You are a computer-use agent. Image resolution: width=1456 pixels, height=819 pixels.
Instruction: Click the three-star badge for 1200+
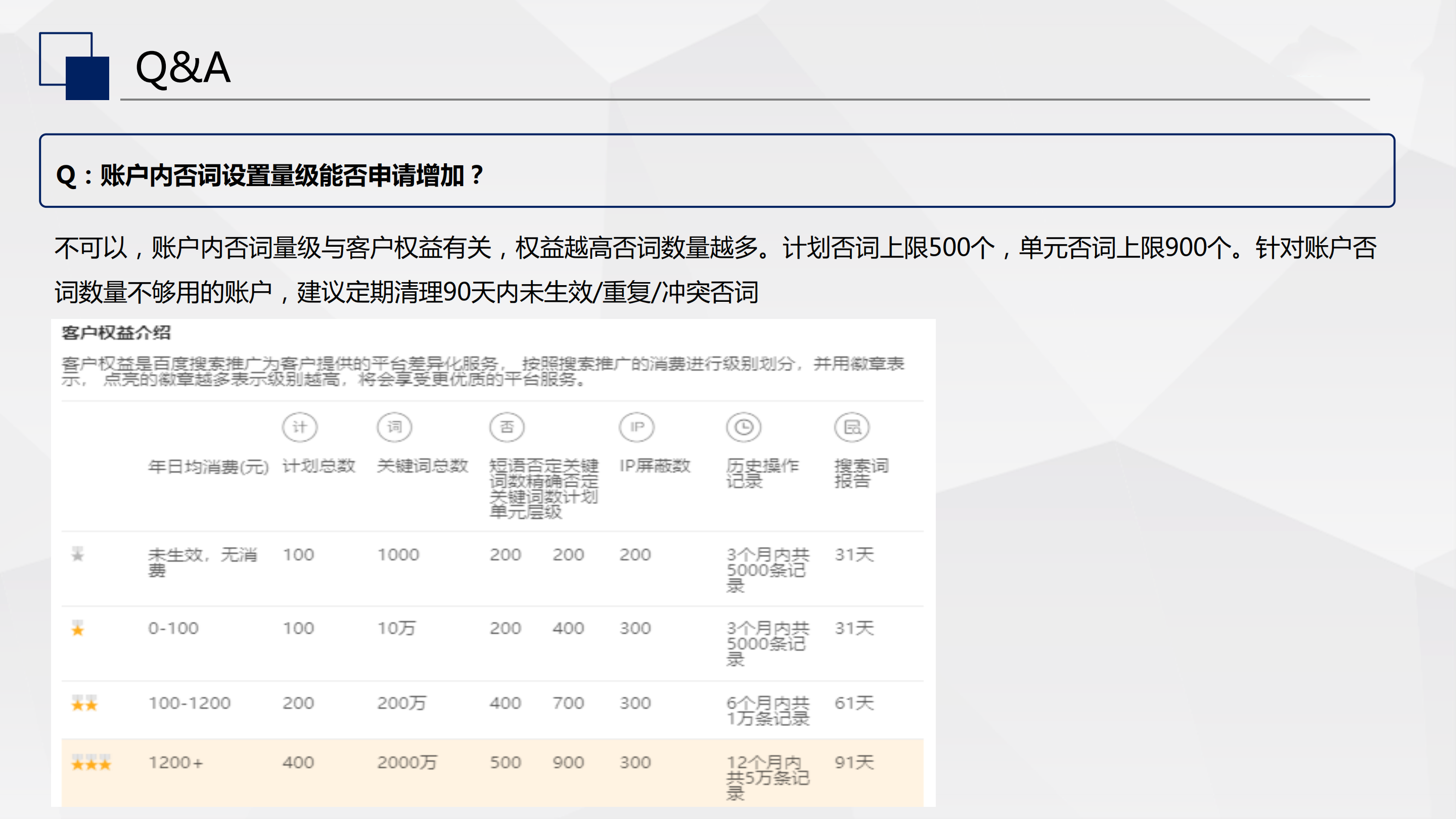click(91, 762)
